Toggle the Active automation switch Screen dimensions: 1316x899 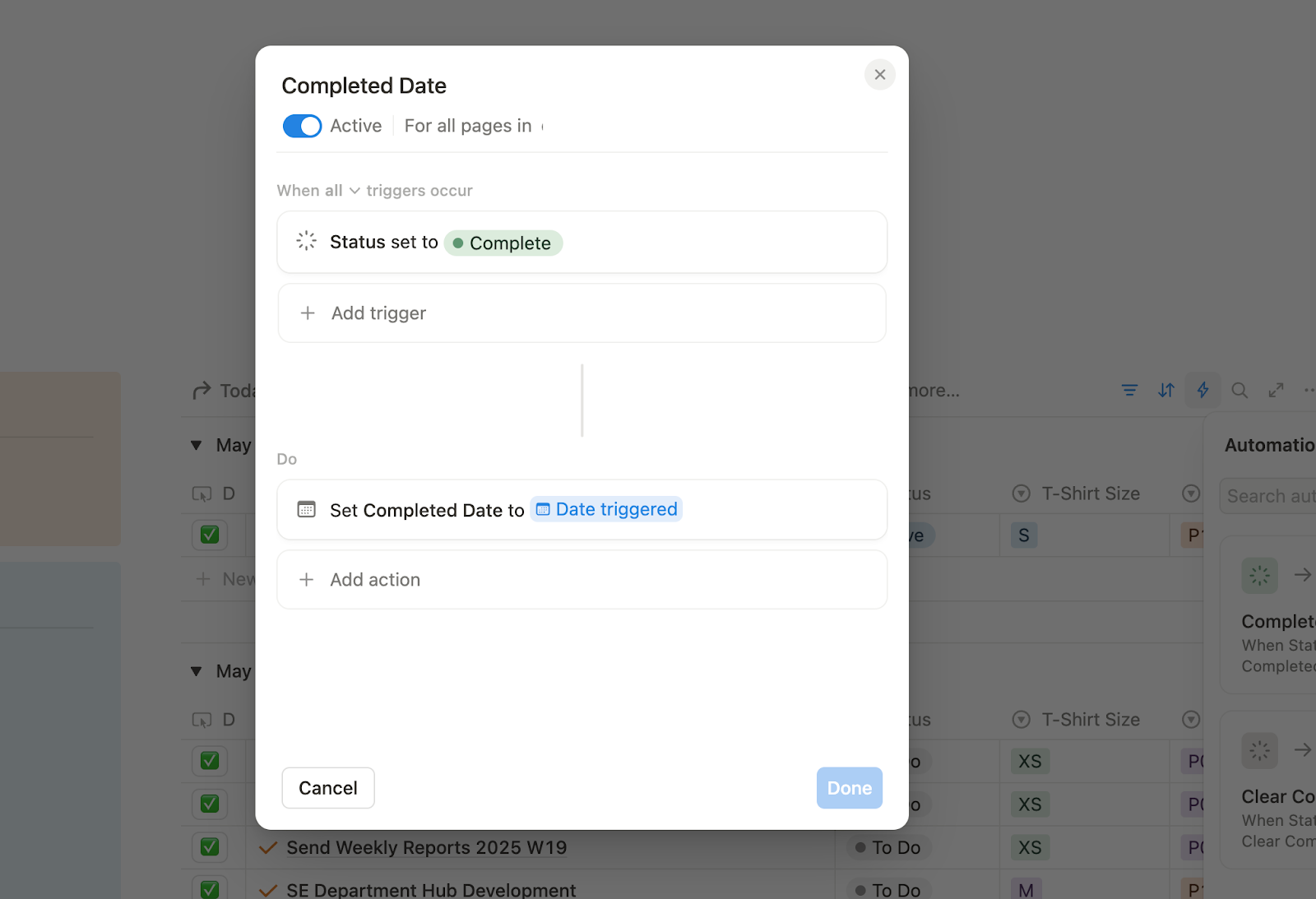tap(302, 126)
